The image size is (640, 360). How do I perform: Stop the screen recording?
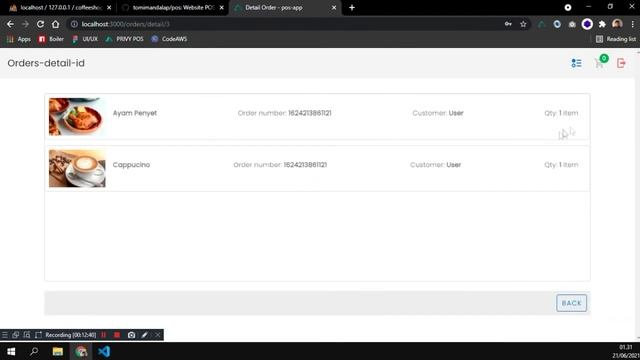[x=117, y=335]
